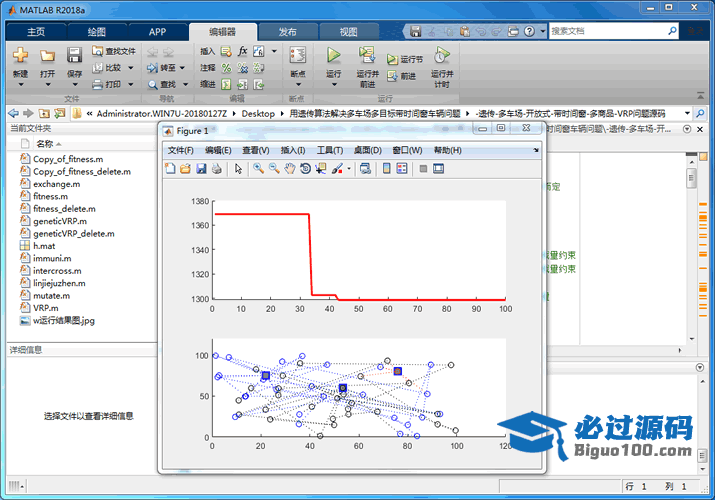Select exchange.m in file list
This screenshot has height=500, width=715.
coord(57,184)
